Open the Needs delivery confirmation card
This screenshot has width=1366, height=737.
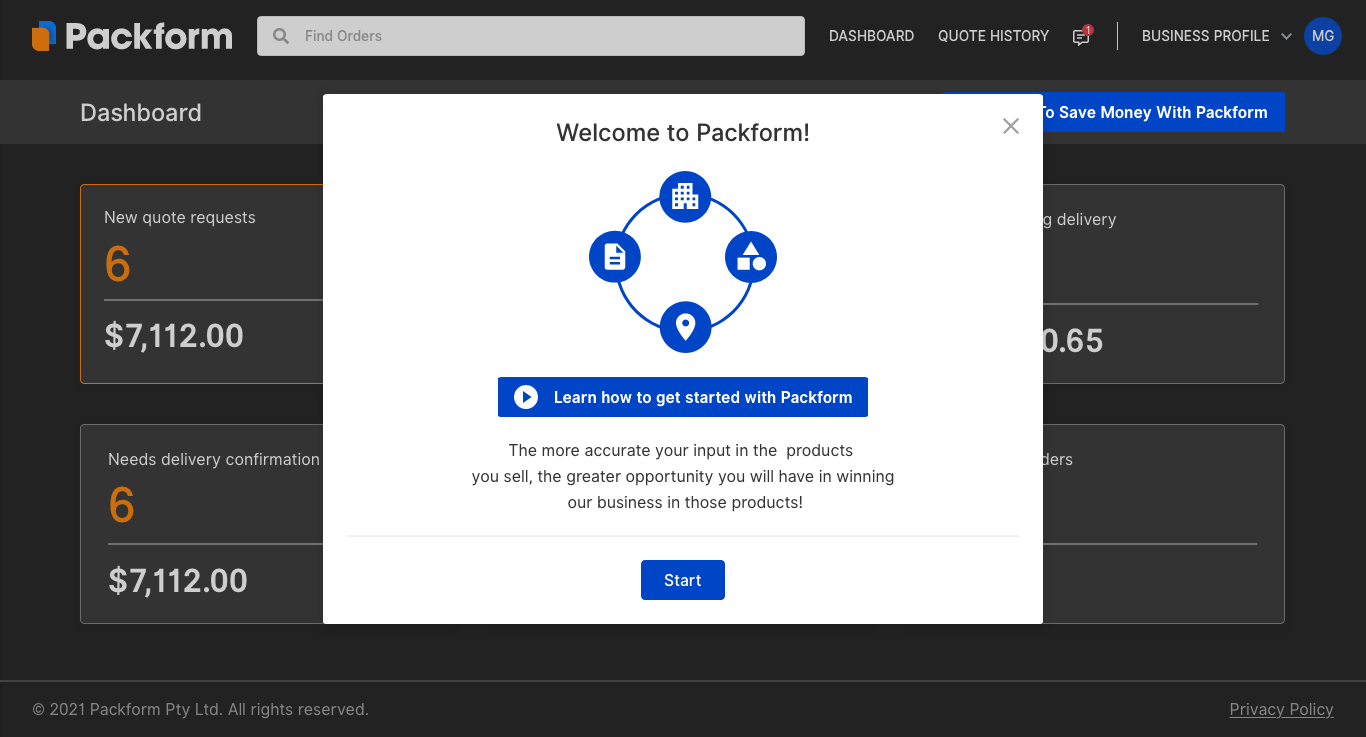click(x=202, y=523)
